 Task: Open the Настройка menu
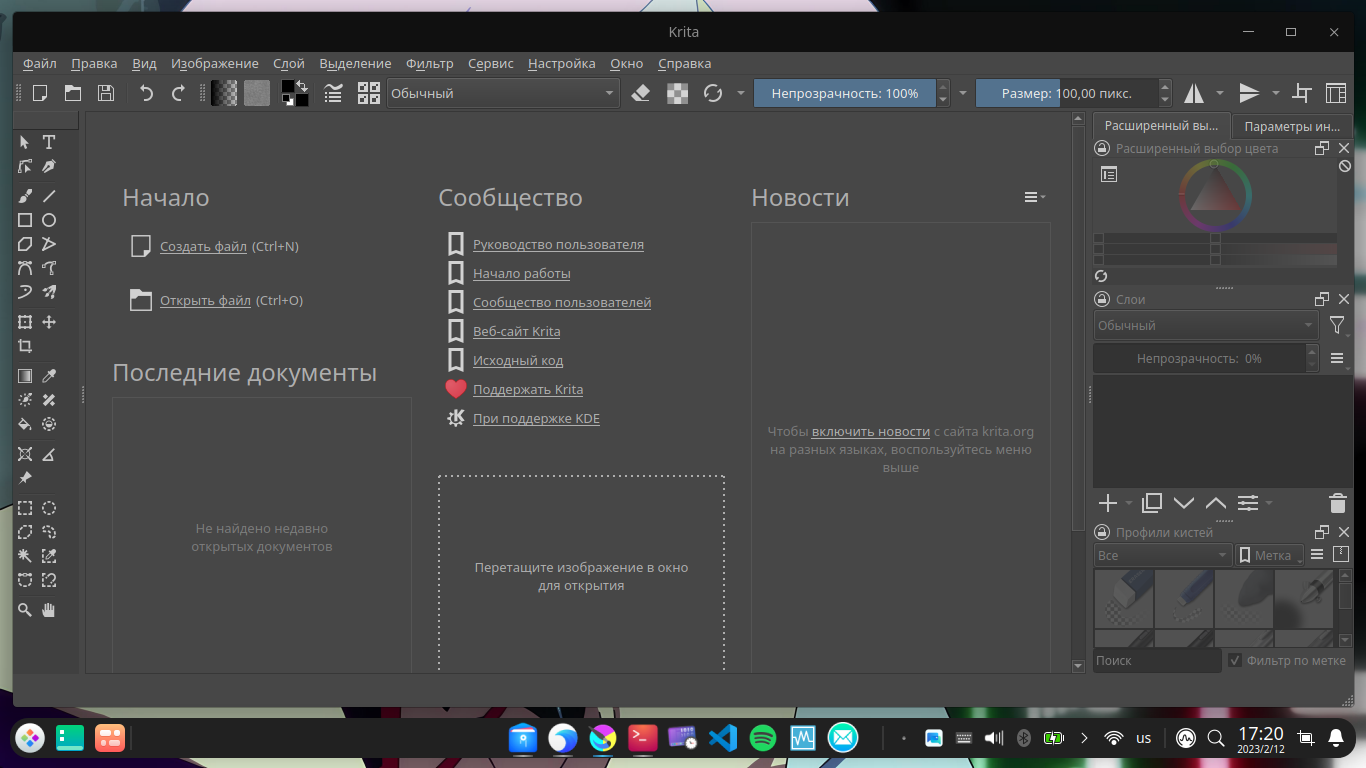coord(561,63)
